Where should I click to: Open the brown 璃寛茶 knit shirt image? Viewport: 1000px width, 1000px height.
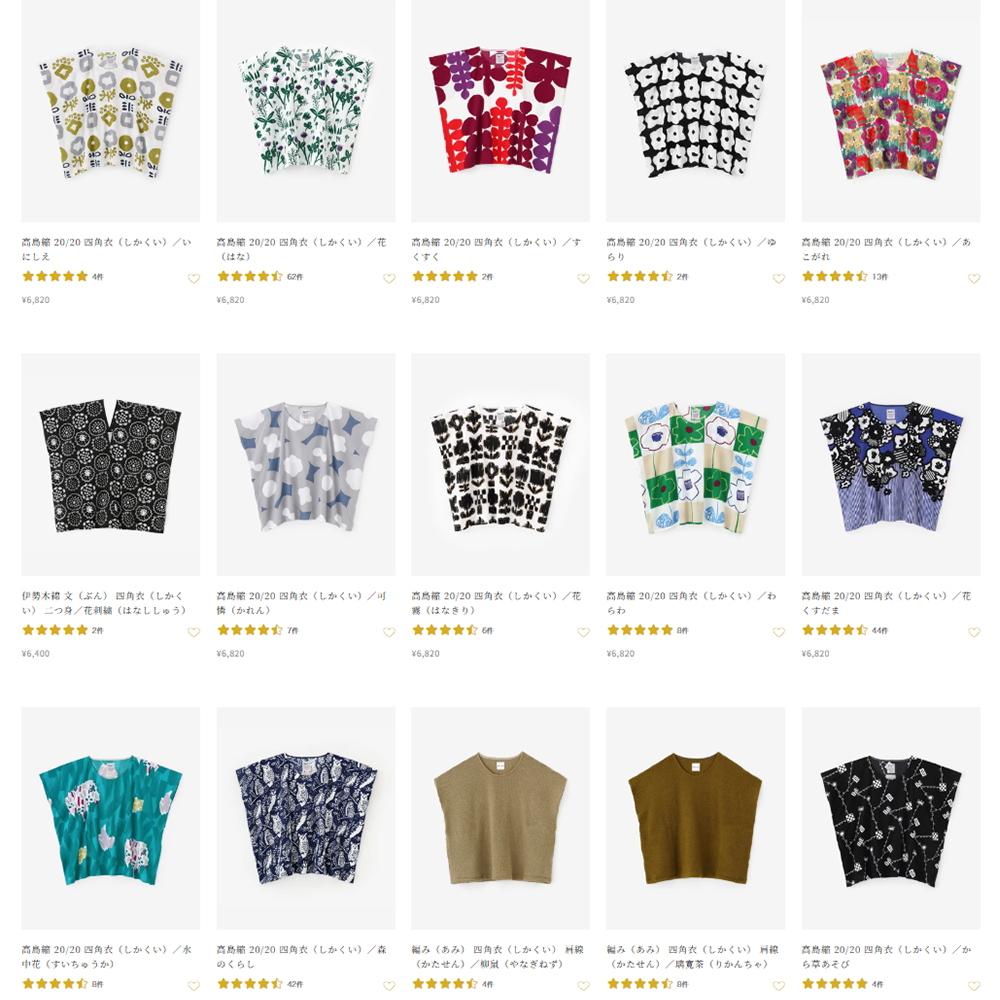click(695, 818)
